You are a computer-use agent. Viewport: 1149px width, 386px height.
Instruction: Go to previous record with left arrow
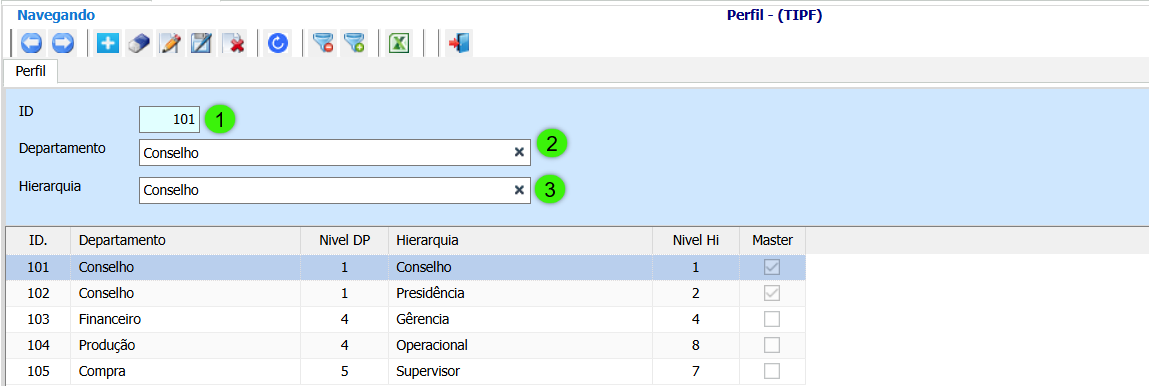31,44
